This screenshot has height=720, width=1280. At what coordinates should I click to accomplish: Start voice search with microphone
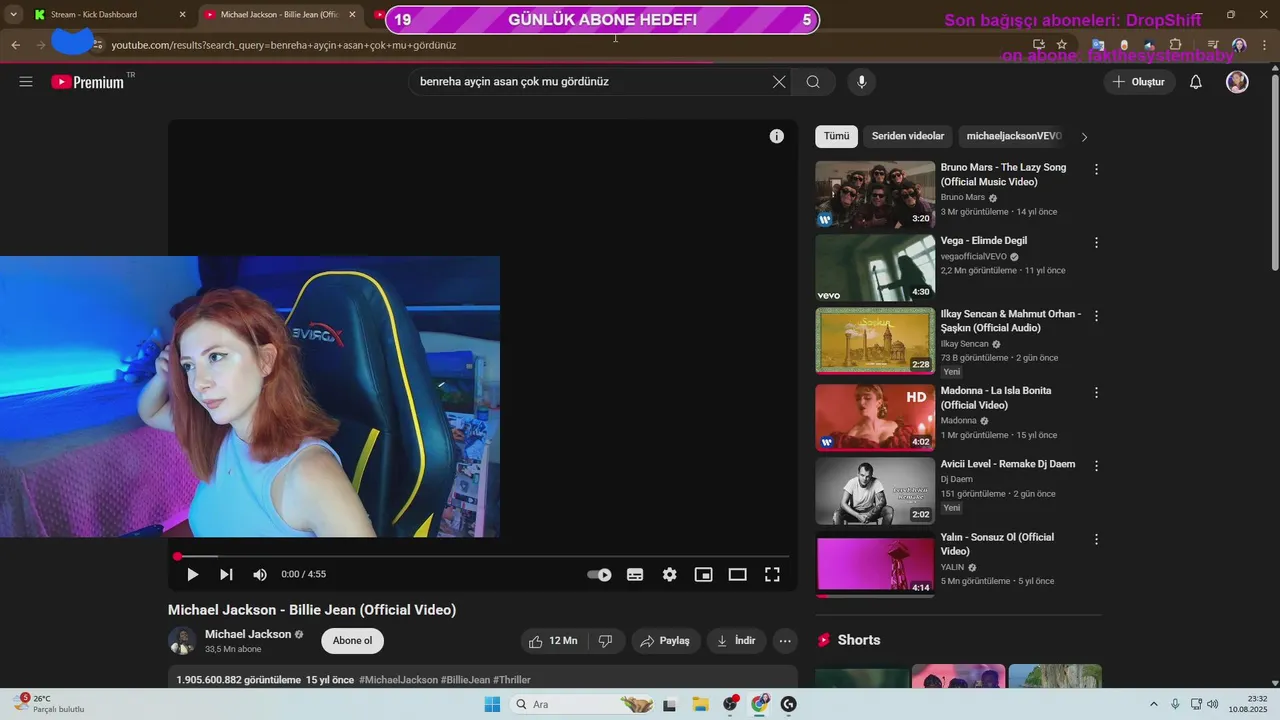pyautogui.click(x=861, y=82)
